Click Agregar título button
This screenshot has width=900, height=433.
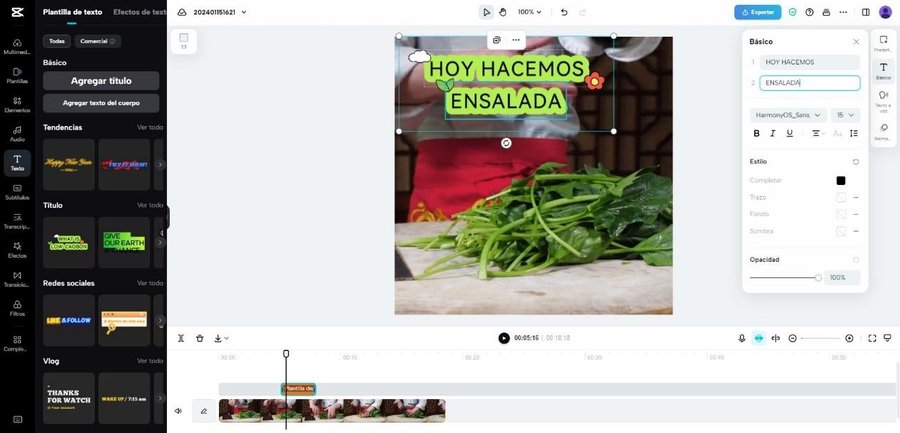pyautogui.click(x=101, y=81)
